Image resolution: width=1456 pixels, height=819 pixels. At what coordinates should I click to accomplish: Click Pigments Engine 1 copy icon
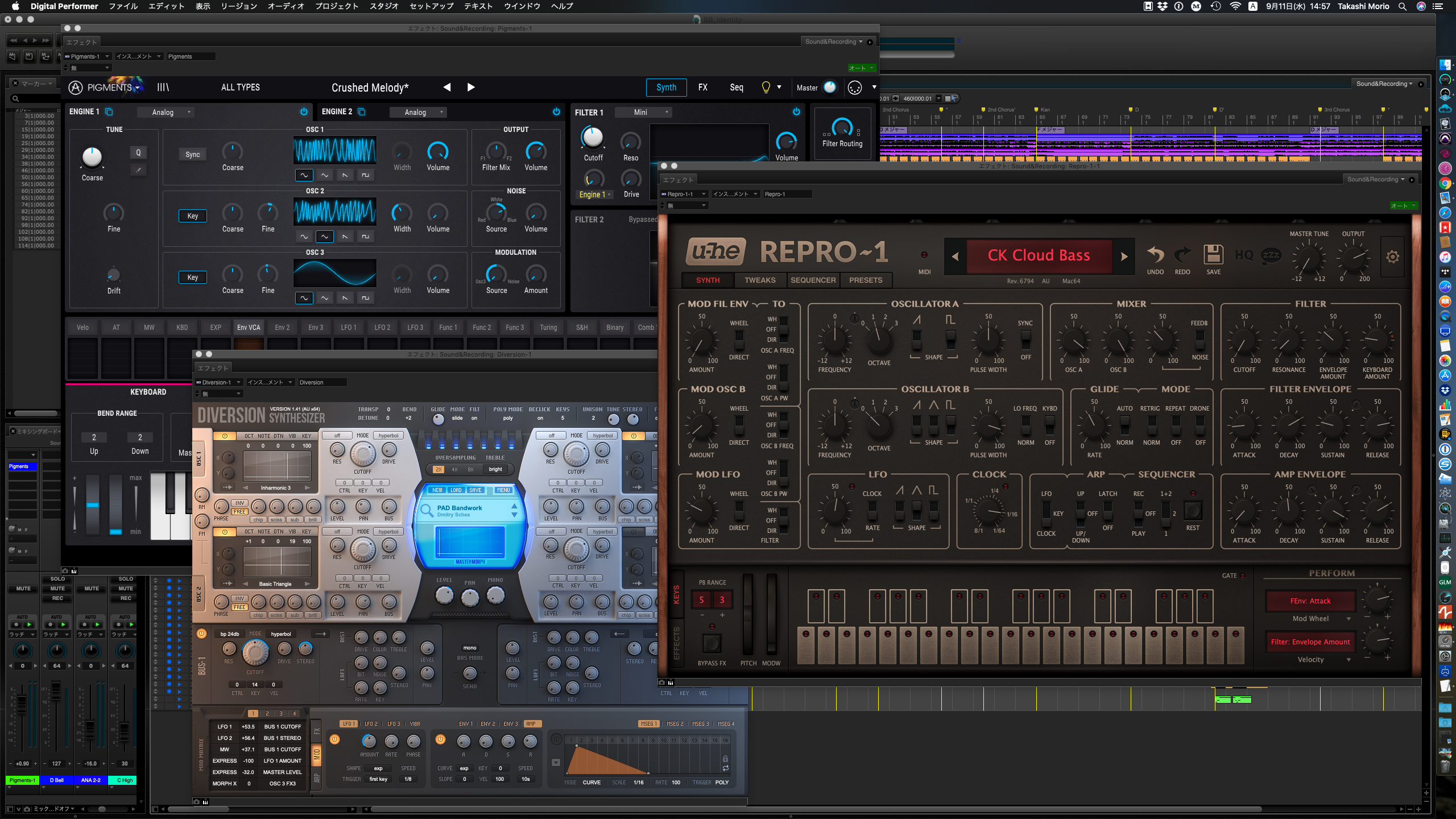click(109, 111)
